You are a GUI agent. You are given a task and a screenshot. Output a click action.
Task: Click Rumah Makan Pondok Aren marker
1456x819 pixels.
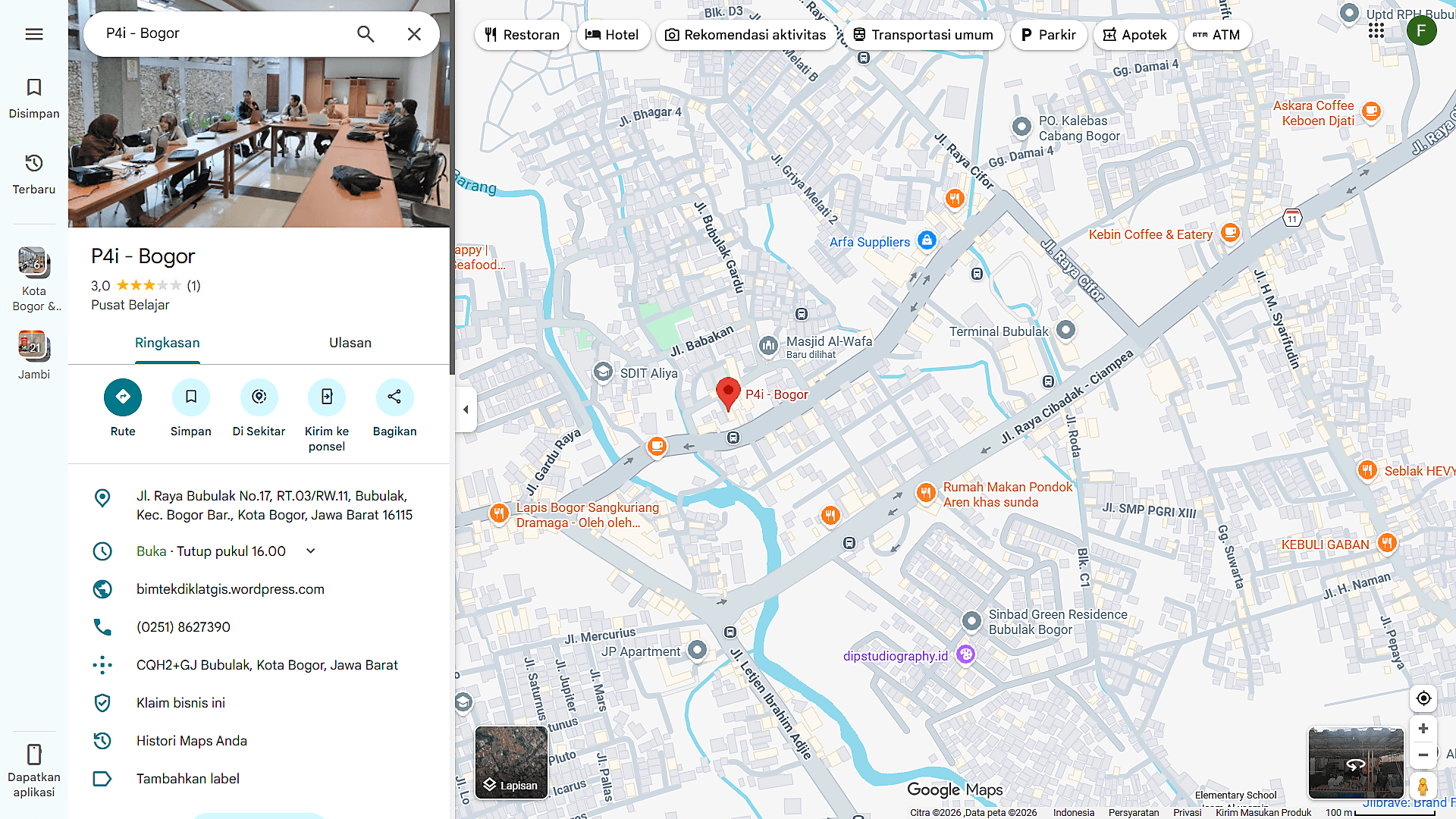pyautogui.click(x=925, y=493)
